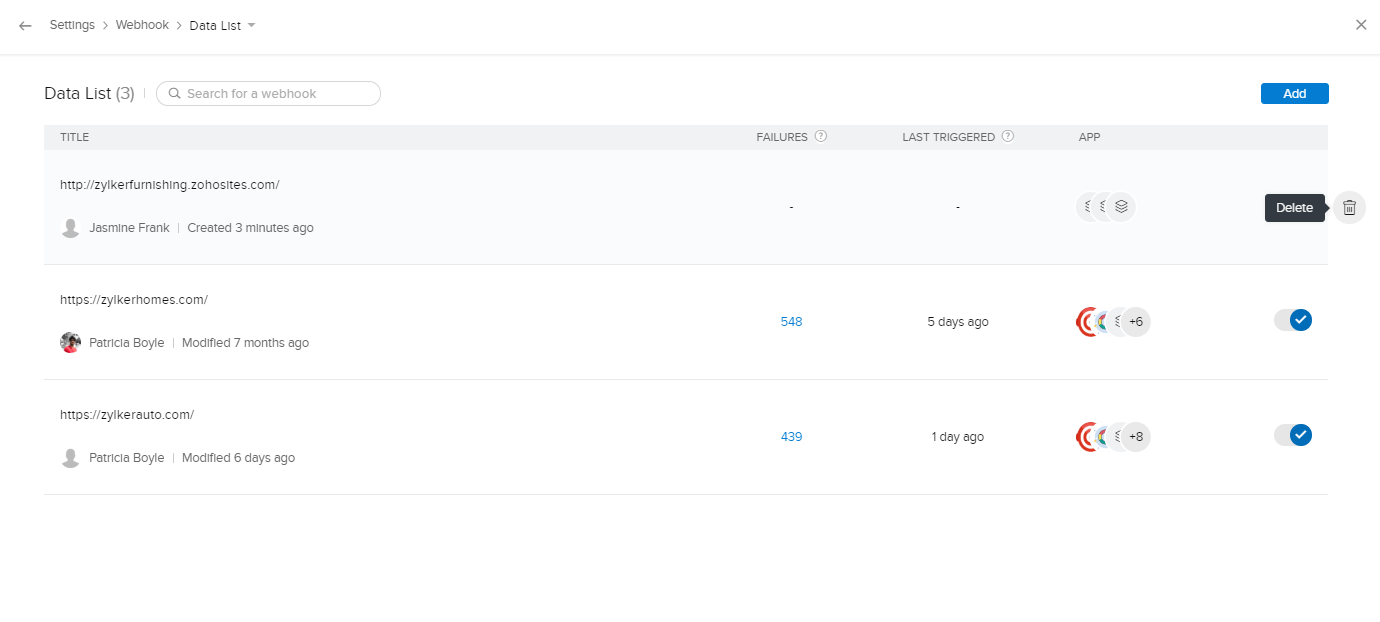Go to Settings in breadcrumb
This screenshot has height=622, width=1380.
pos(72,25)
